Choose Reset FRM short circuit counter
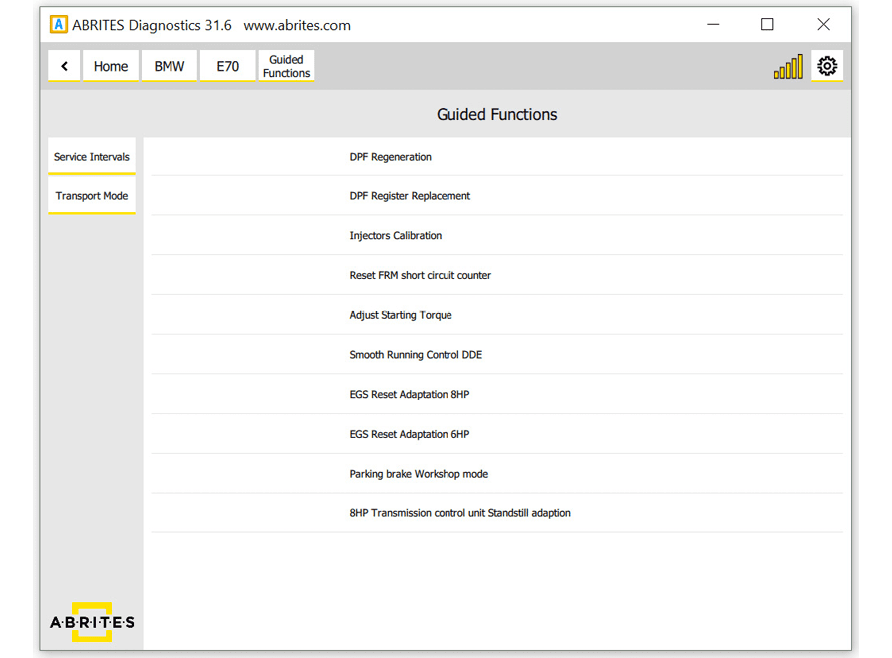The image size is (892, 658). coord(420,275)
